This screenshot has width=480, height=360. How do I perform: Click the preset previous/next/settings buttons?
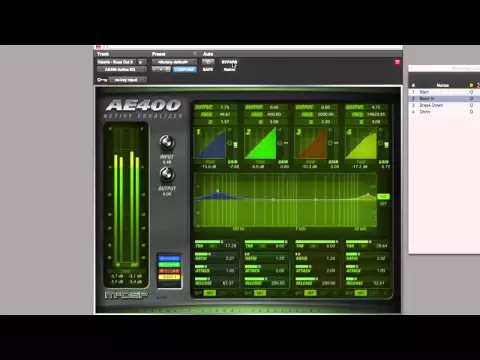(162, 69)
